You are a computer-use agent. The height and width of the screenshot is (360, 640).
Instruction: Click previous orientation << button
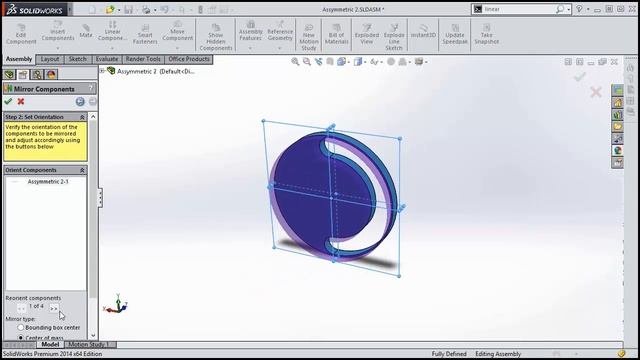tap(21, 308)
